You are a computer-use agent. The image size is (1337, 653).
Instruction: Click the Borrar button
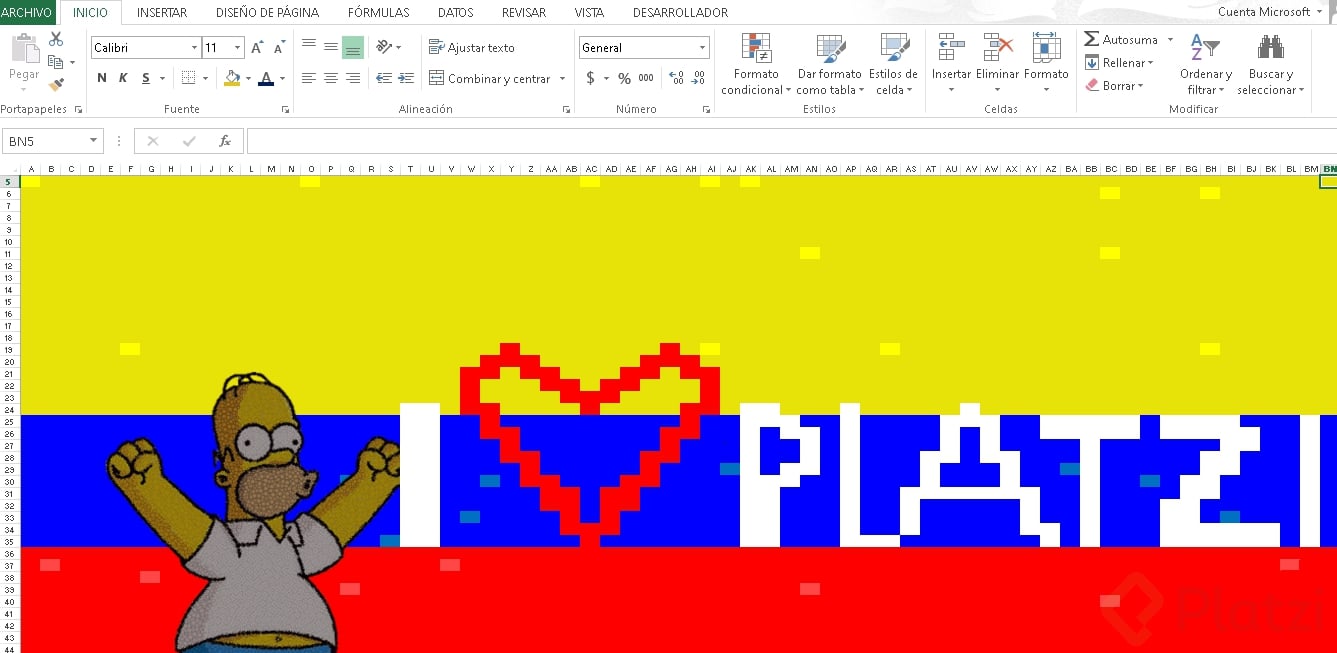(x=1112, y=86)
